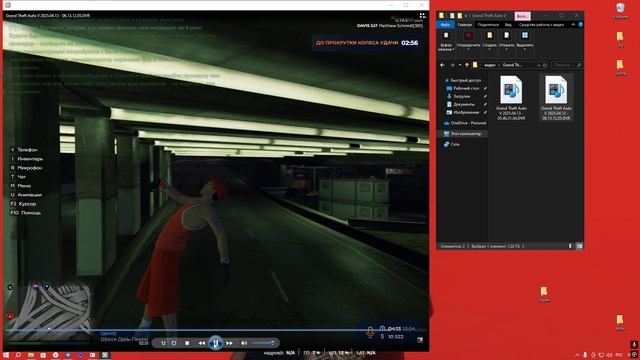Stop playback in the media player
Screen dimensions: 640x360
click(x=187, y=343)
